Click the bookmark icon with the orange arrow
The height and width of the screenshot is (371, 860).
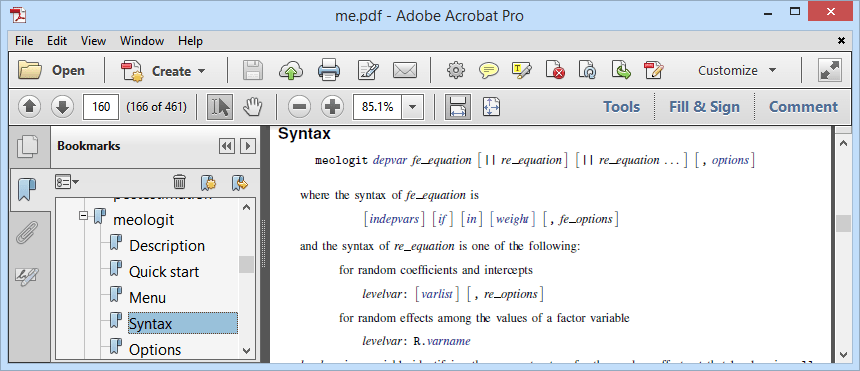point(240,182)
